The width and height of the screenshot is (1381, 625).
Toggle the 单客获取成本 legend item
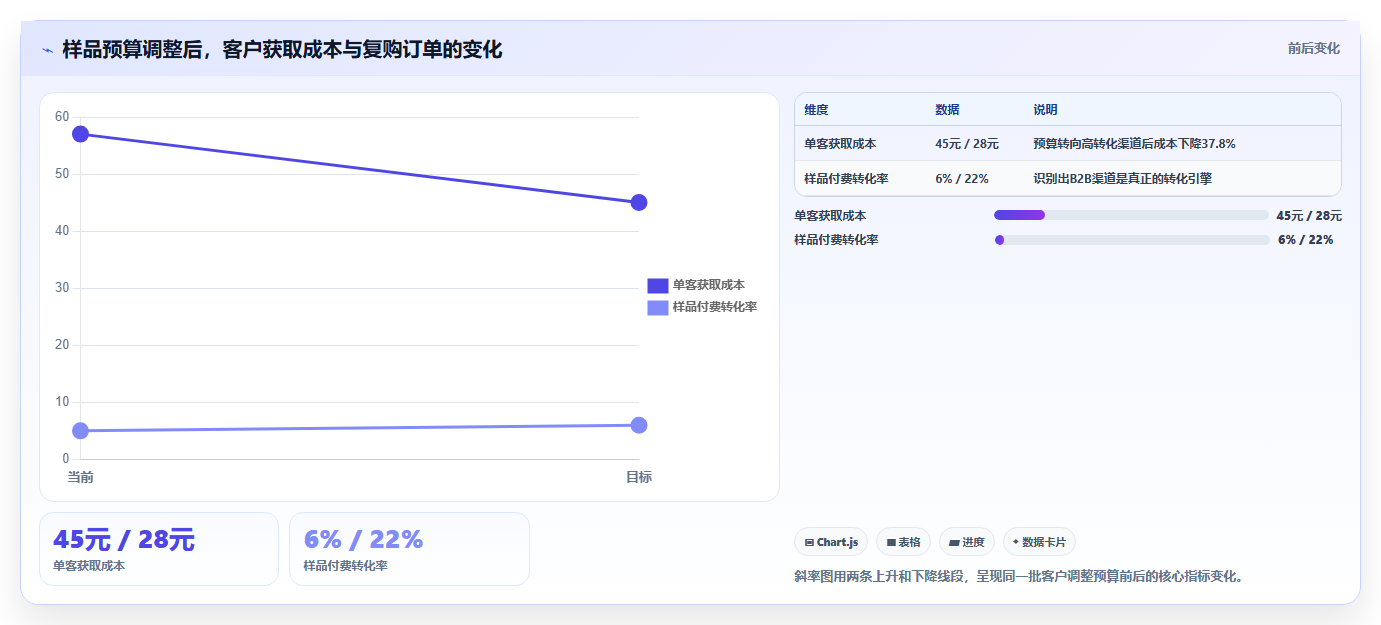pos(696,285)
